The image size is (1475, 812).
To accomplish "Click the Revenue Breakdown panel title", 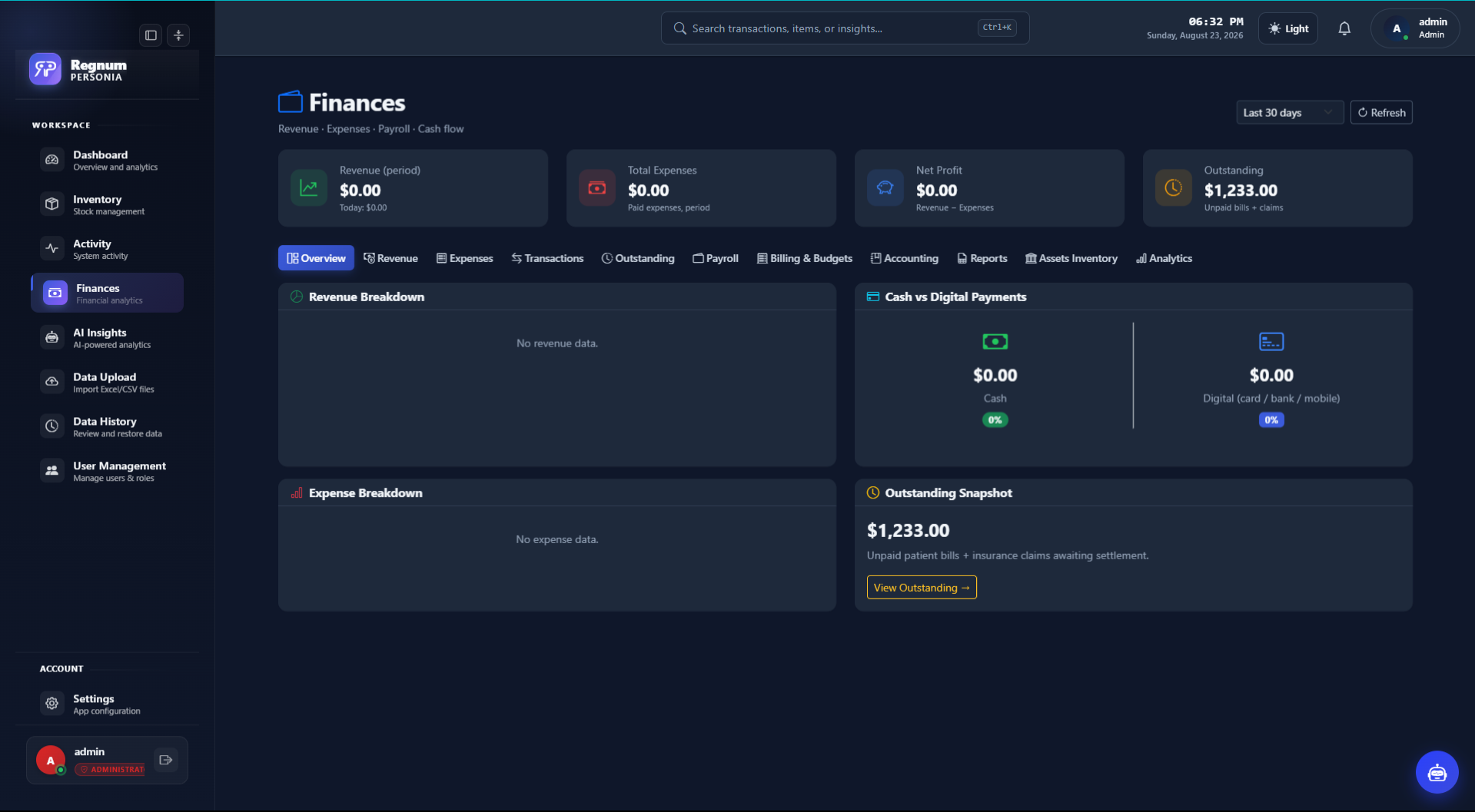I will pyautogui.click(x=367, y=297).
